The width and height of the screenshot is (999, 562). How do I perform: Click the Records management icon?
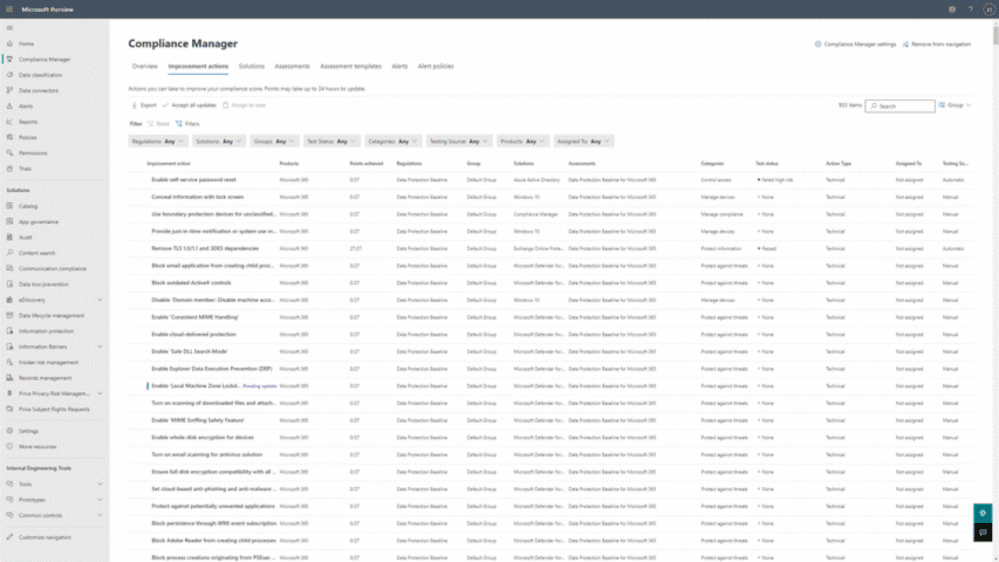[10, 378]
